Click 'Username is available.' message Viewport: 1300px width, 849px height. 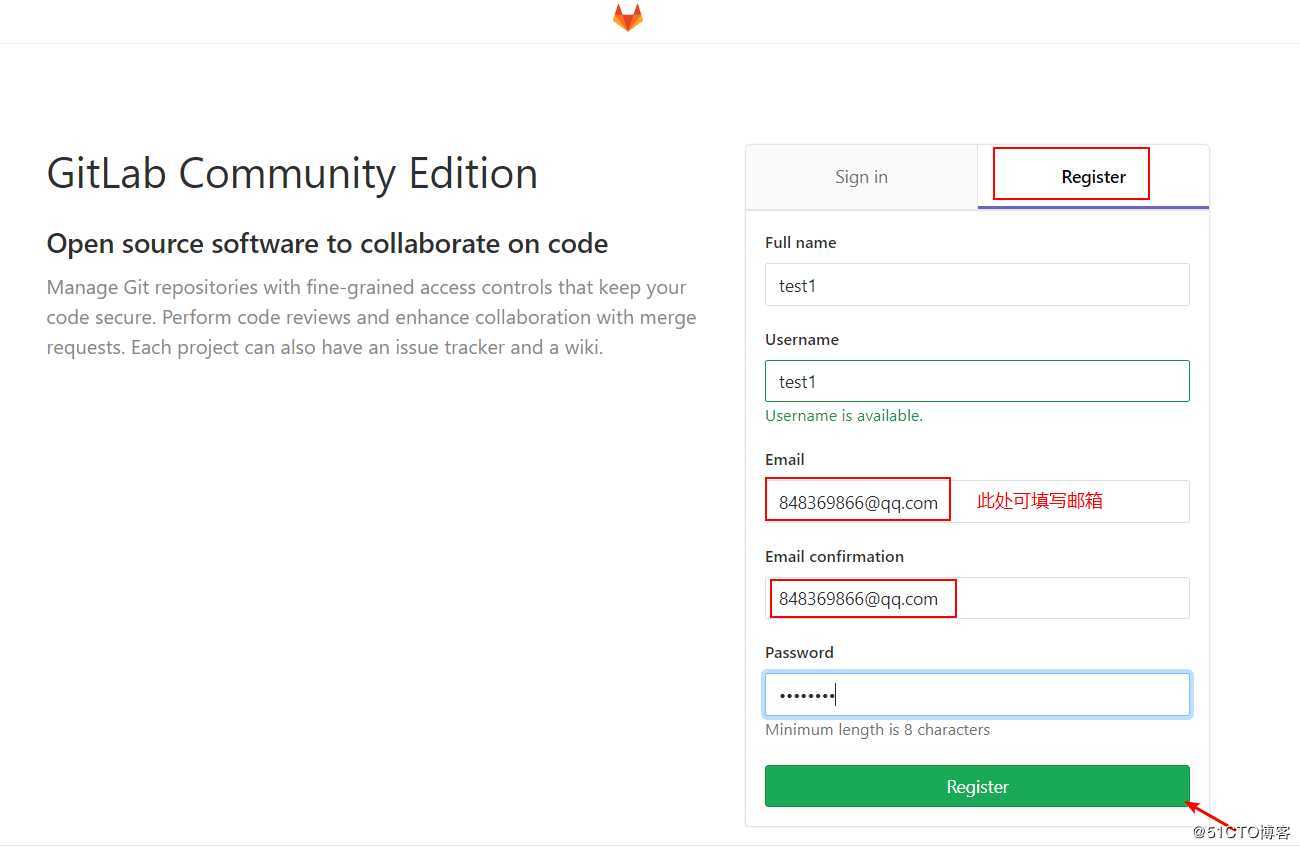tap(844, 416)
